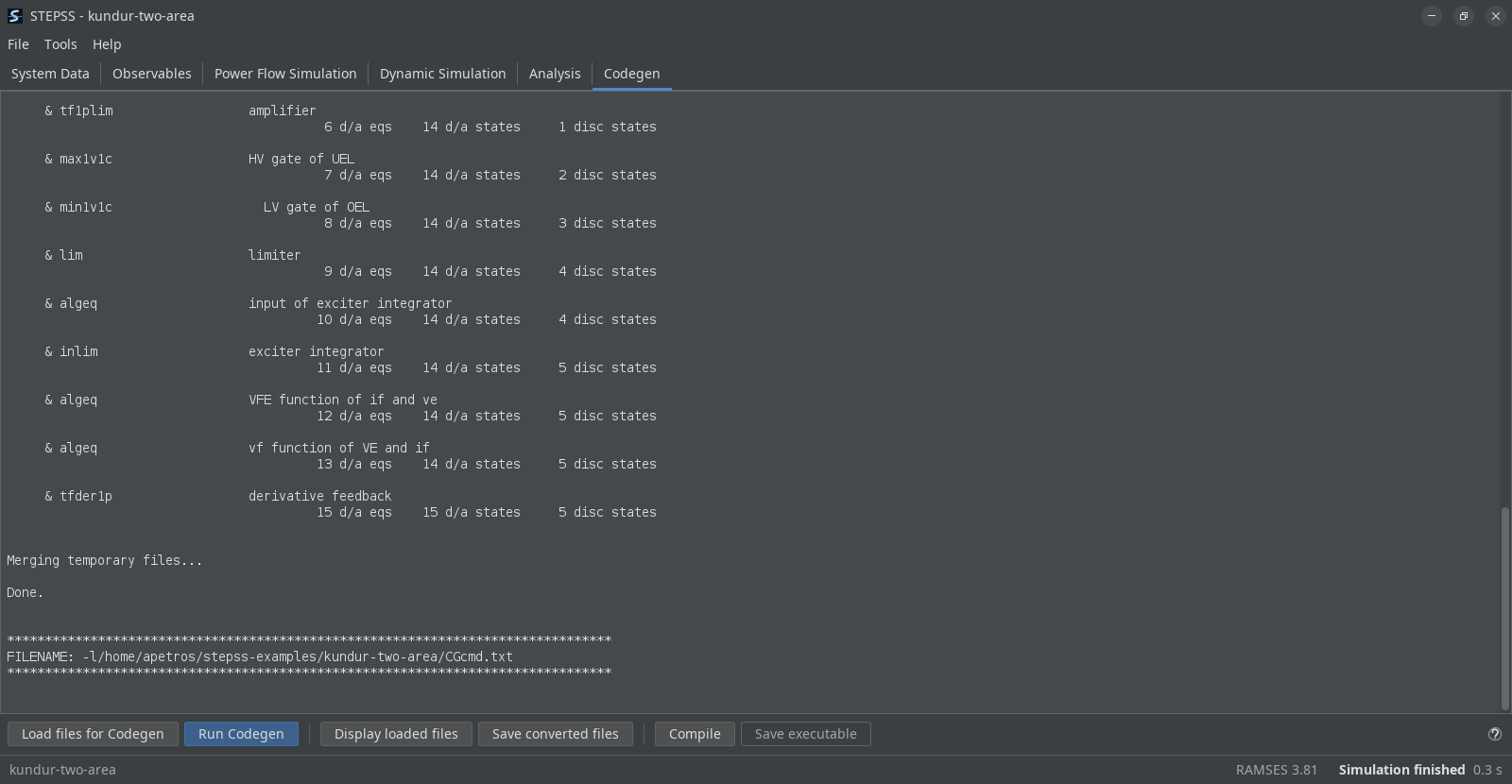Switch to the Analysis tab
1512x784 pixels.
click(x=555, y=74)
